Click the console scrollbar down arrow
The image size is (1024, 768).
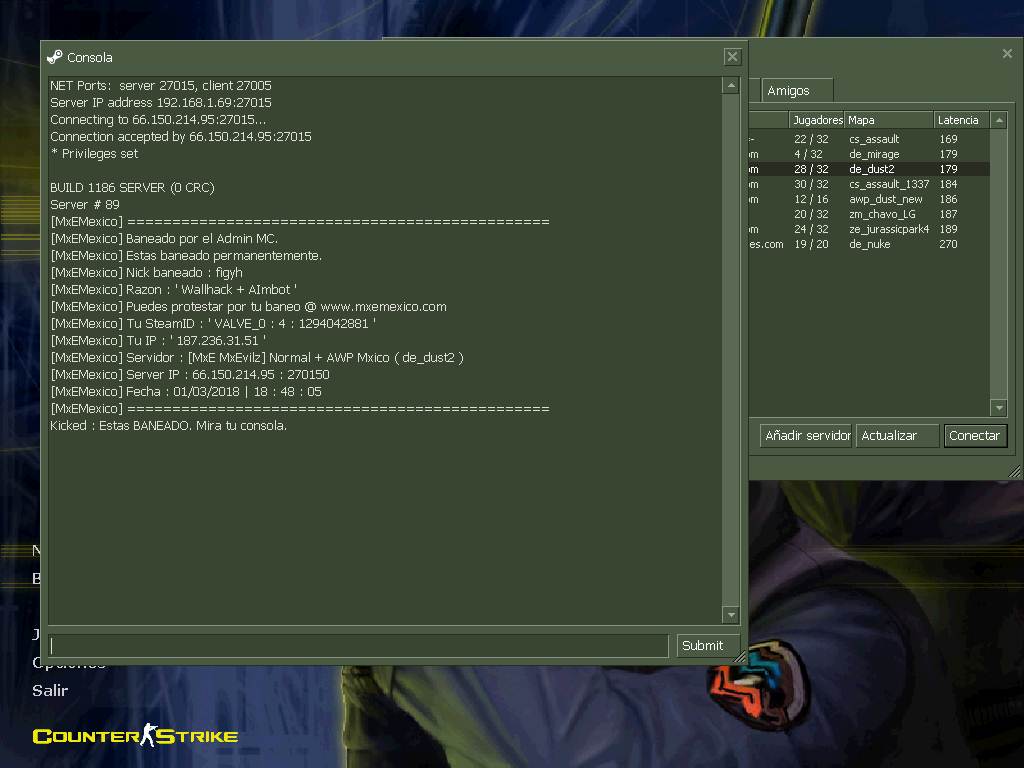click(731, 615)
